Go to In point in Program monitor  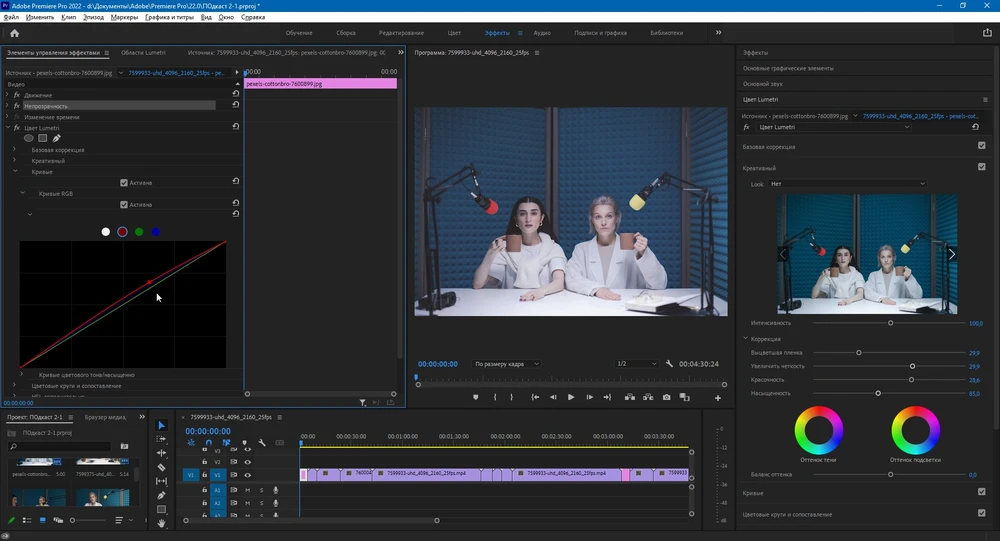535,397
